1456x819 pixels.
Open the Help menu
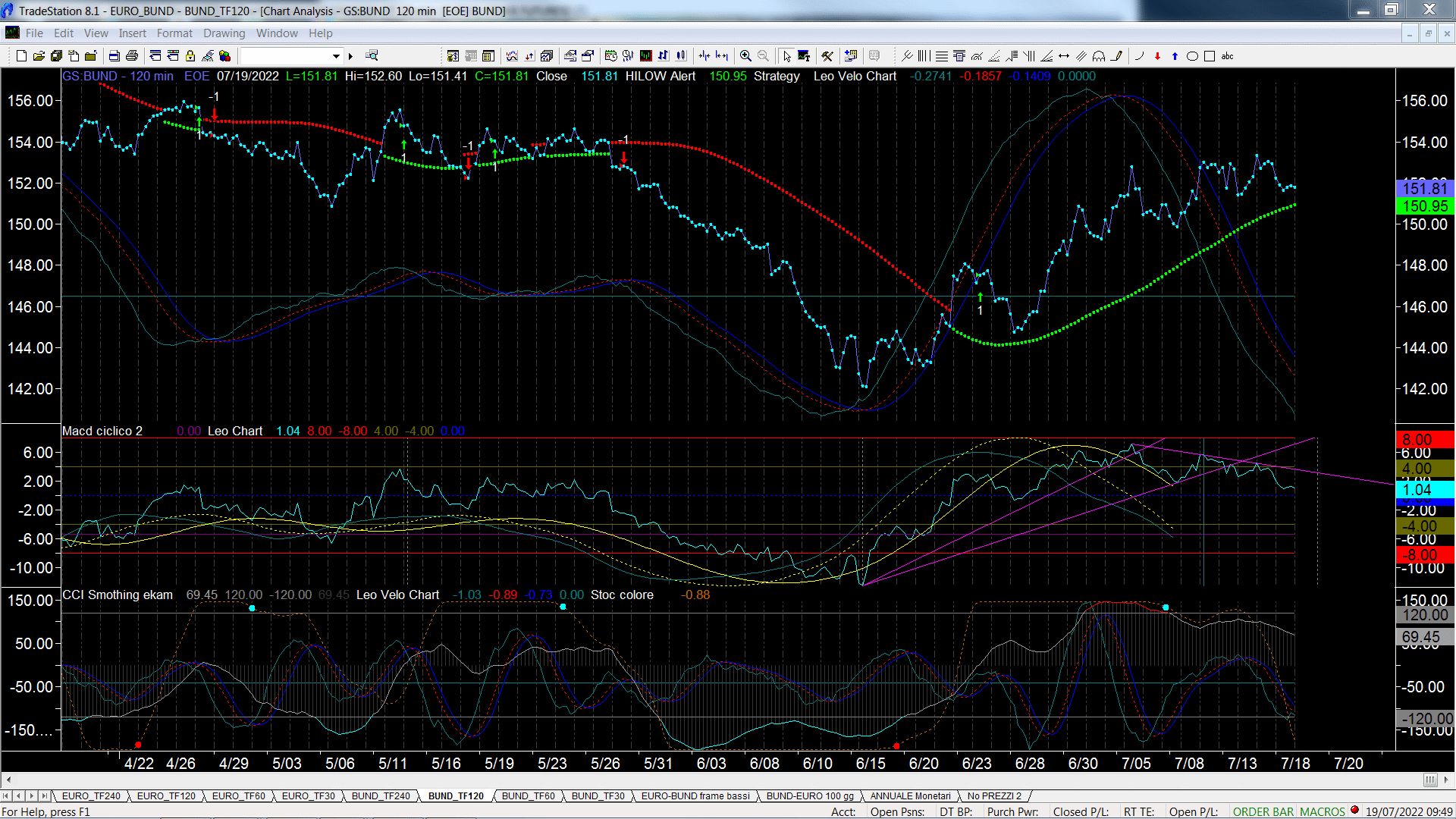click(x=320, y=33)
